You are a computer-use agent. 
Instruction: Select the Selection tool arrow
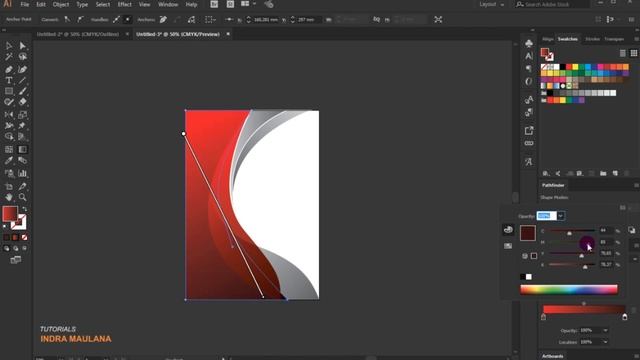(x=9, y=45)
